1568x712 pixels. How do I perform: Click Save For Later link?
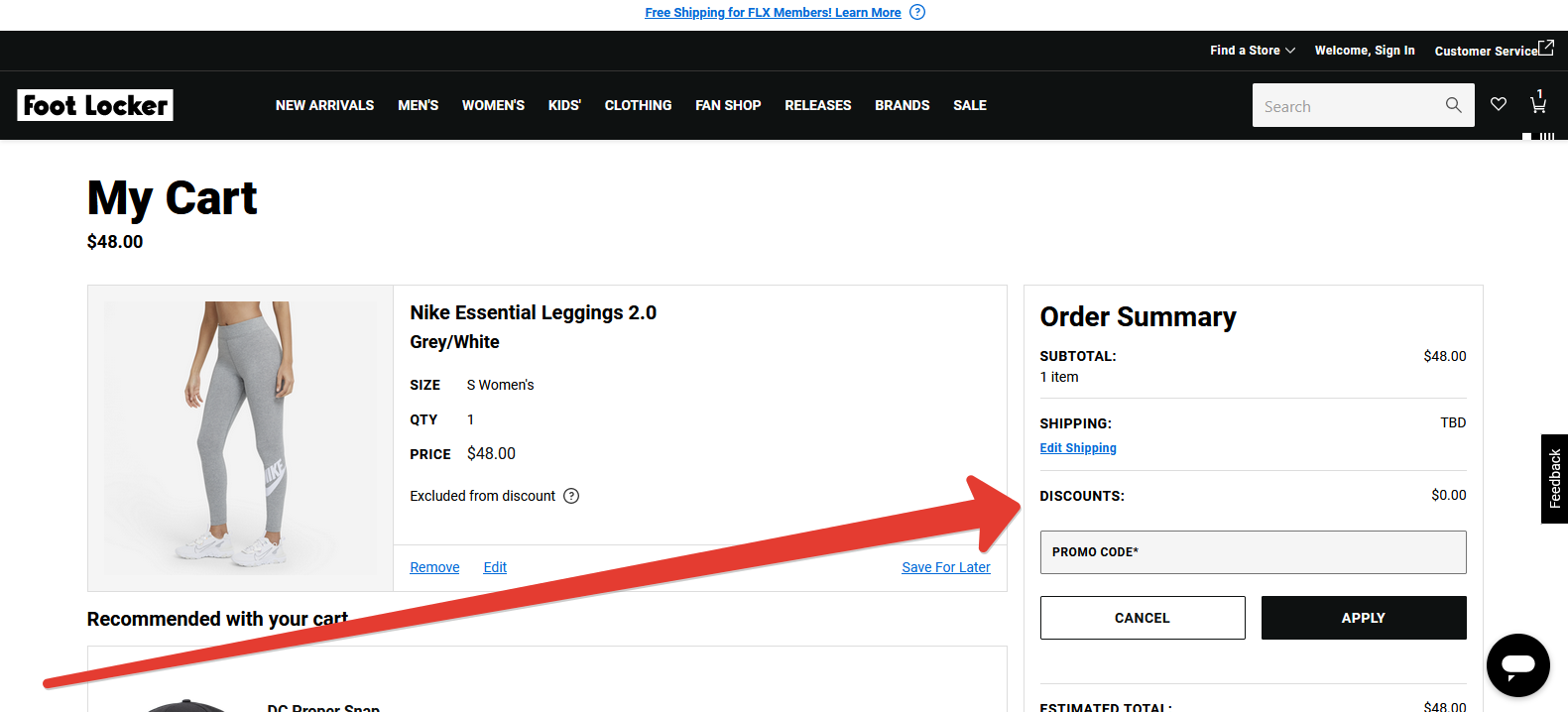(946, 567)
